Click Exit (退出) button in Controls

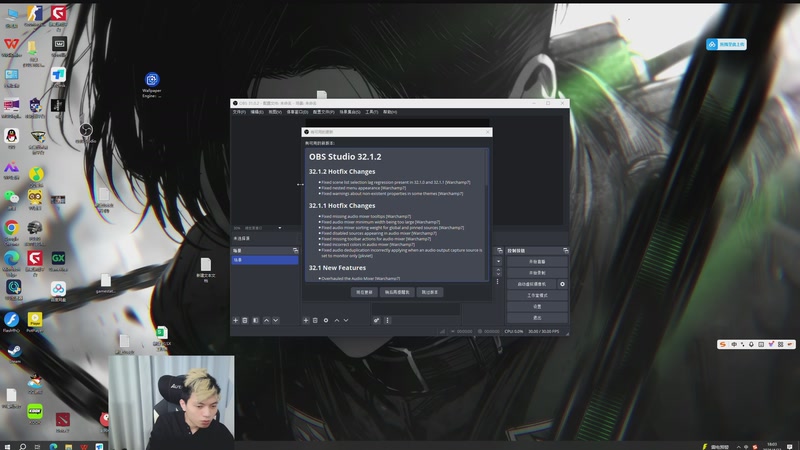pos(537,318)
